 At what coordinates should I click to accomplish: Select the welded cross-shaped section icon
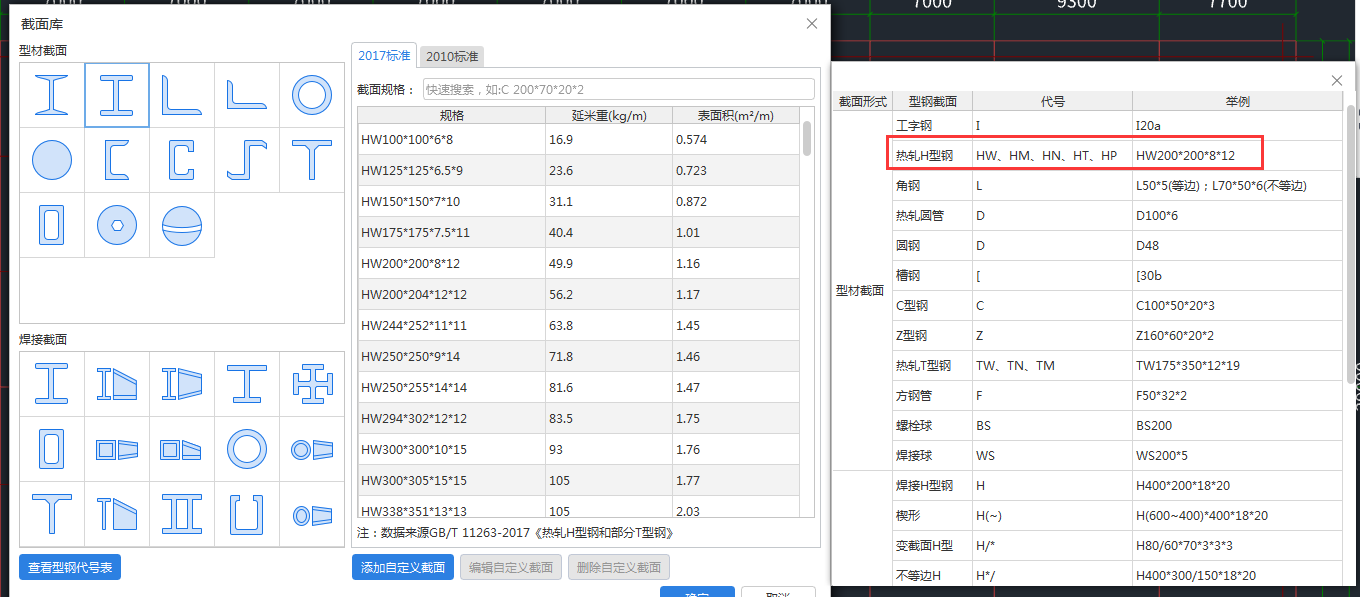click(312, 384)
